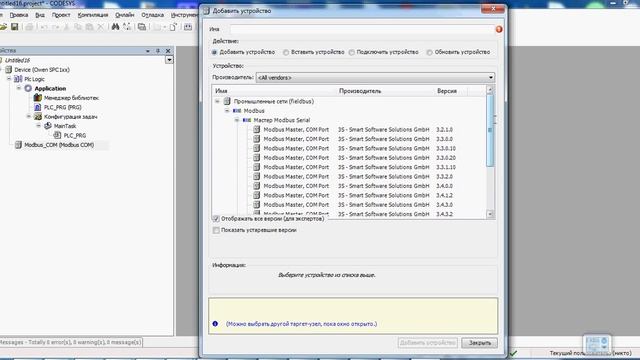The width and height of the screenshot is (640, 360).
Task: Click the Find and Replace toolbar icon
Action: point(127,27)
